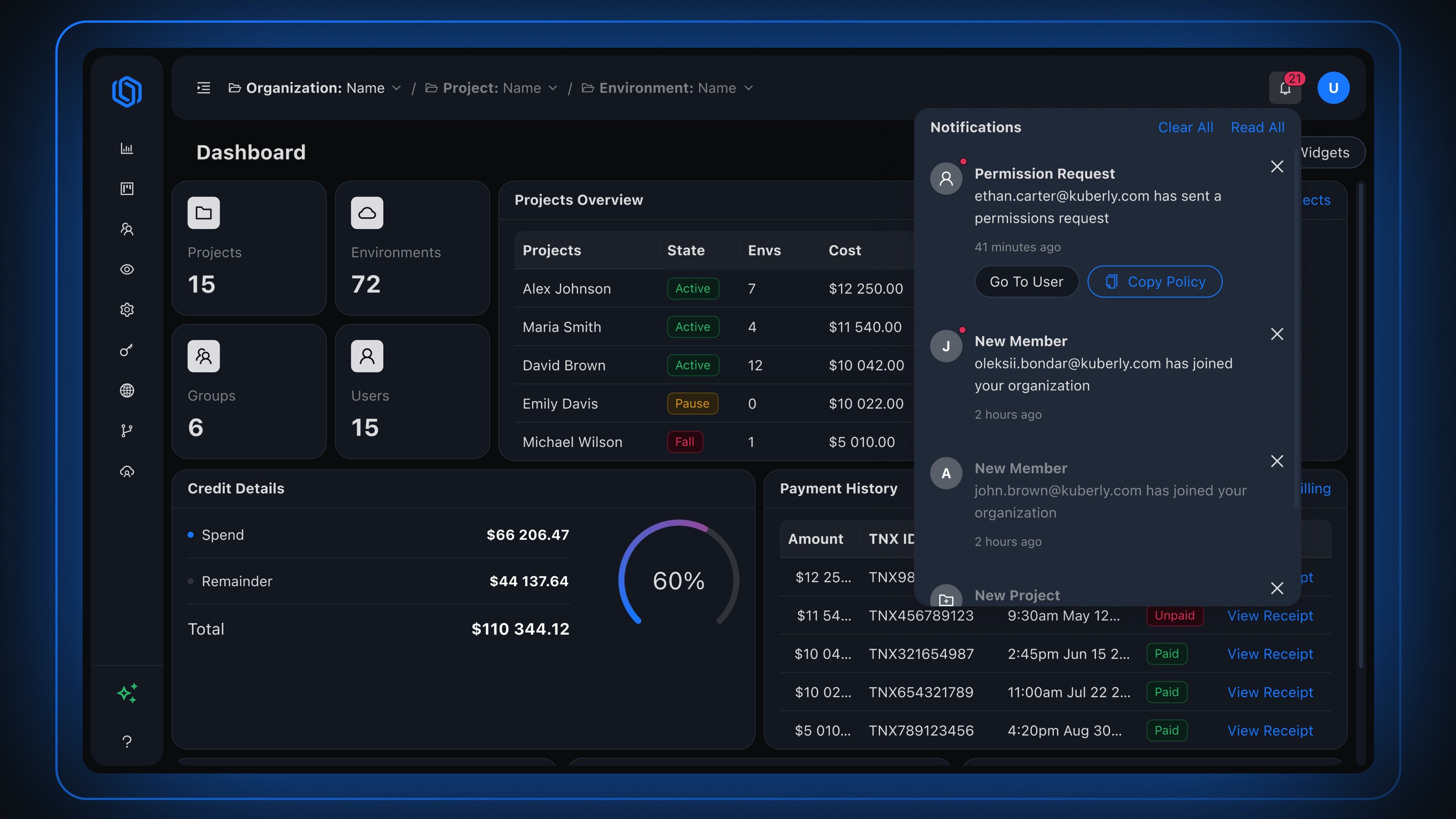Open the notifications bell icon
This screenshot has width=1456, height=819.
[1285, 88]
